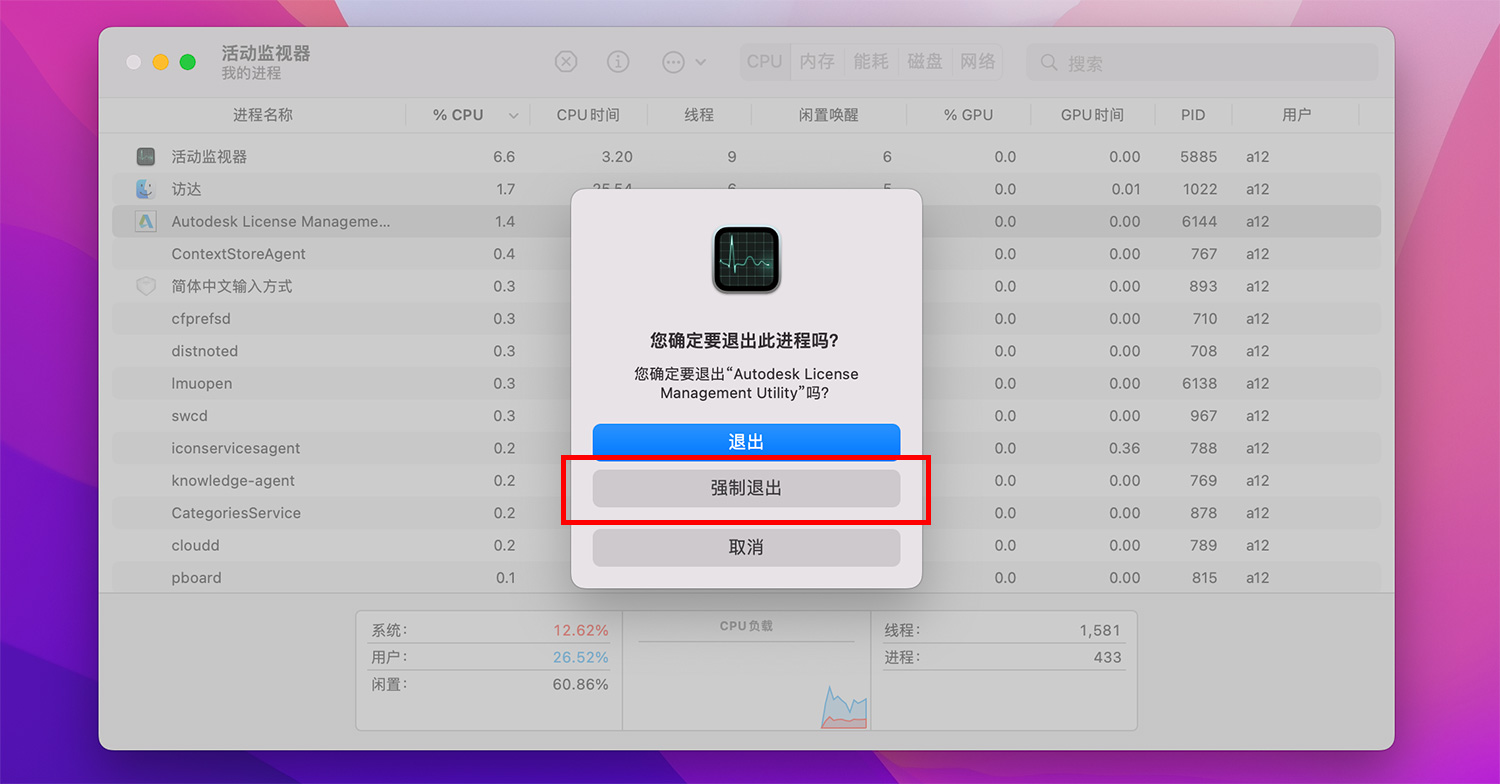Select the lmuopen process

(202, 383)
